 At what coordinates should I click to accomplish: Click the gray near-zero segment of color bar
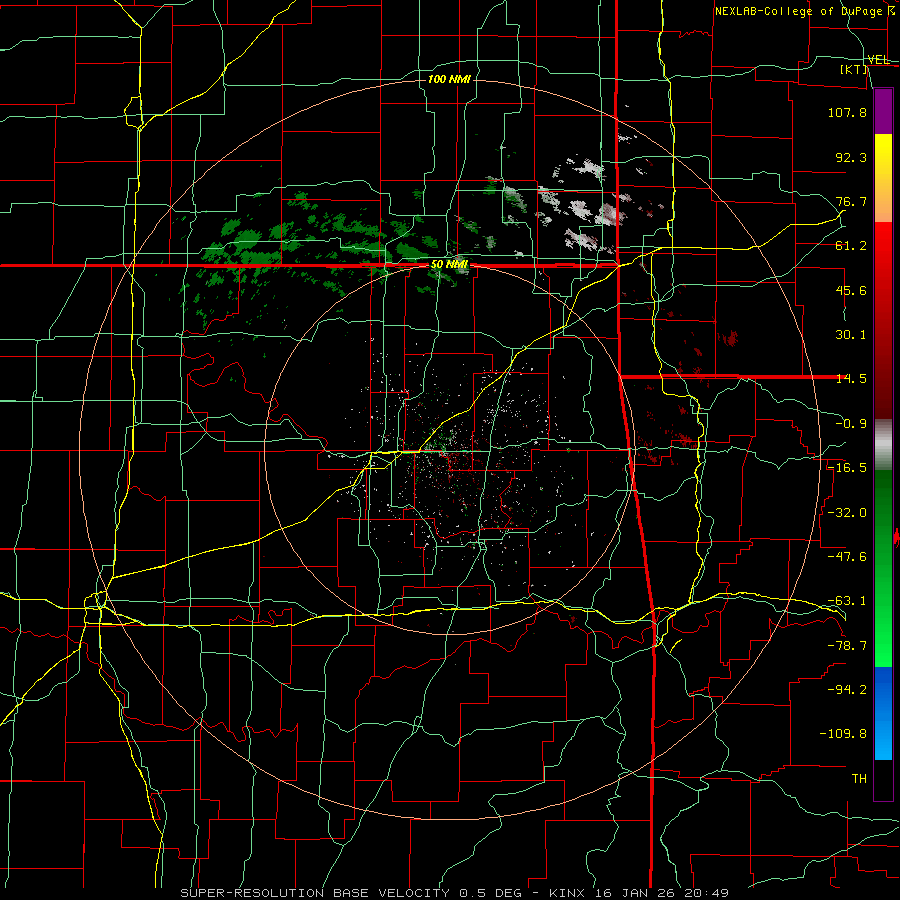tap(883, 445)
